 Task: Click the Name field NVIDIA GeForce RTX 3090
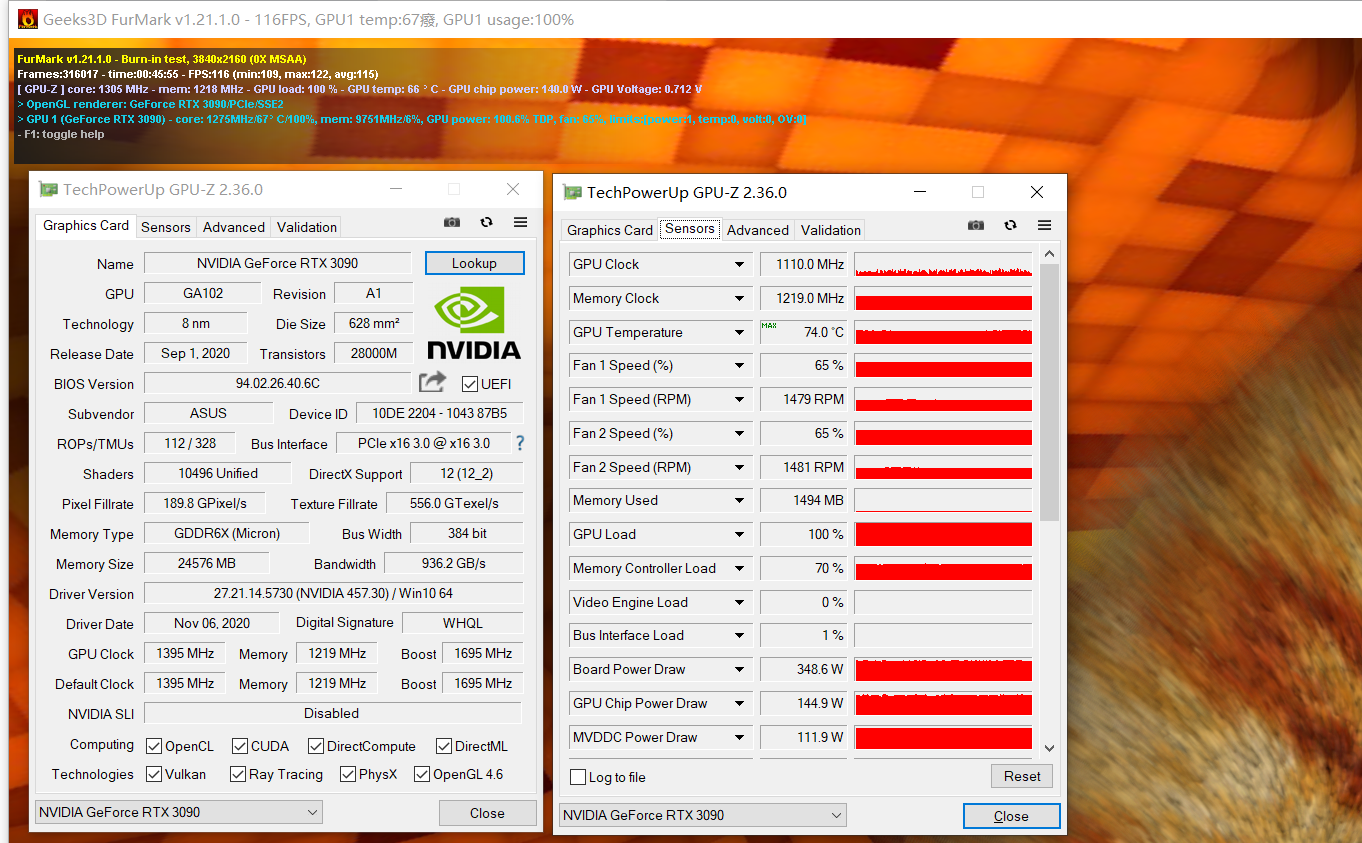coord(278,263)
